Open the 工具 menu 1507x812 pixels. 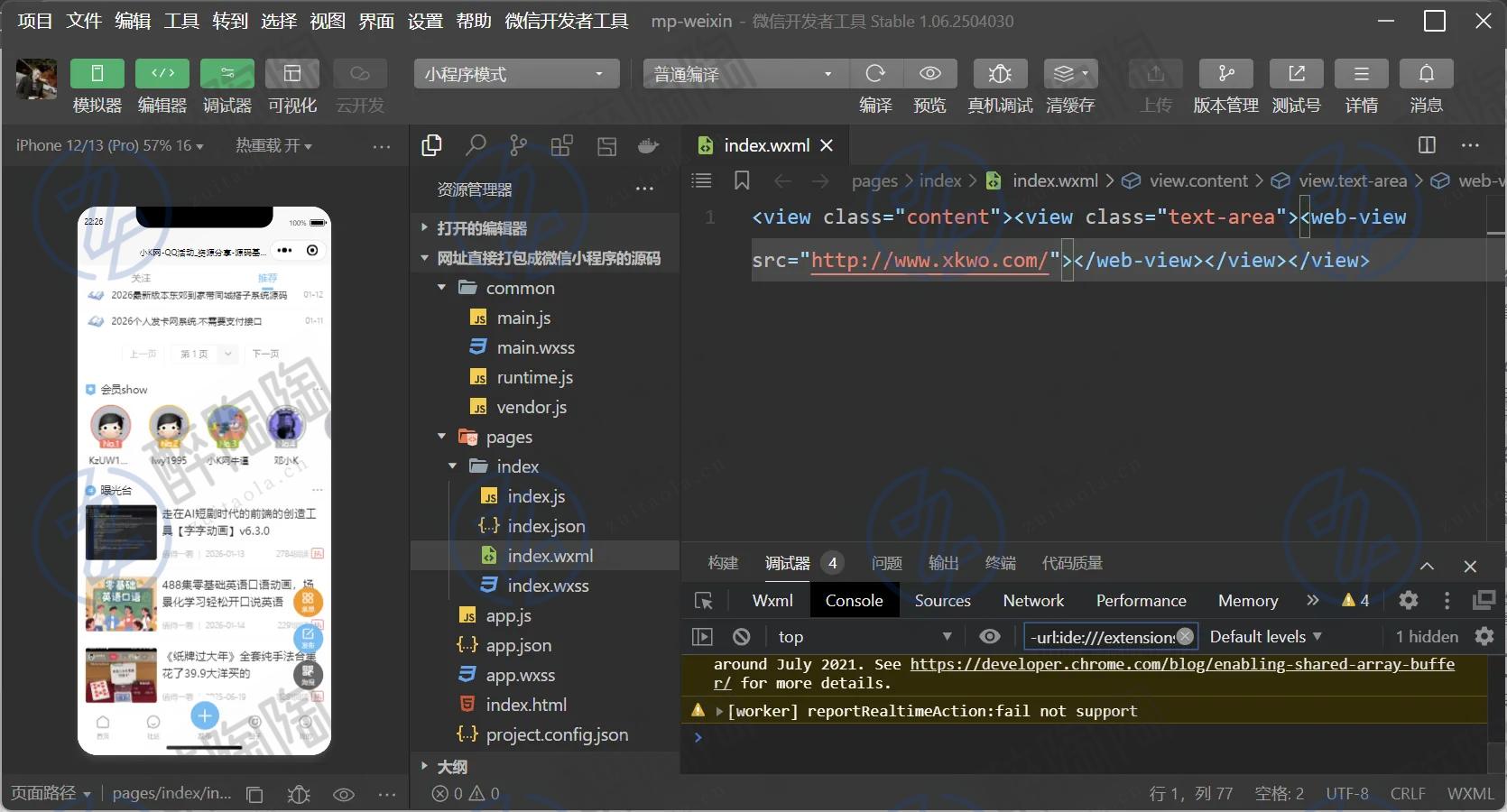click(181, 21)
